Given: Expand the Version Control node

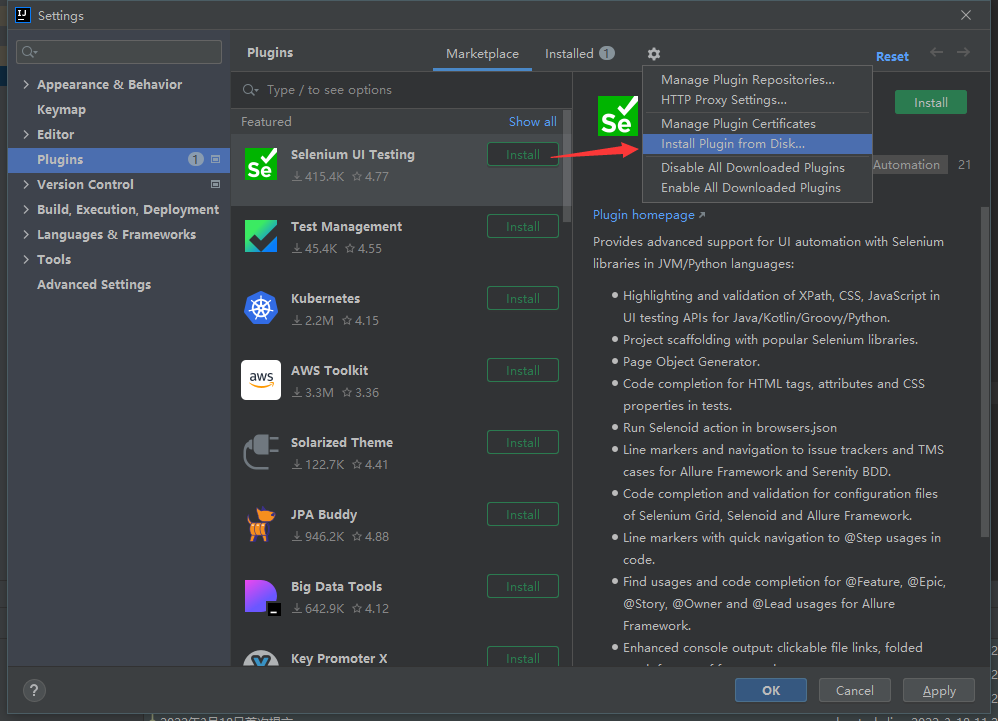Looking at the screenshot, I should 26,184.
